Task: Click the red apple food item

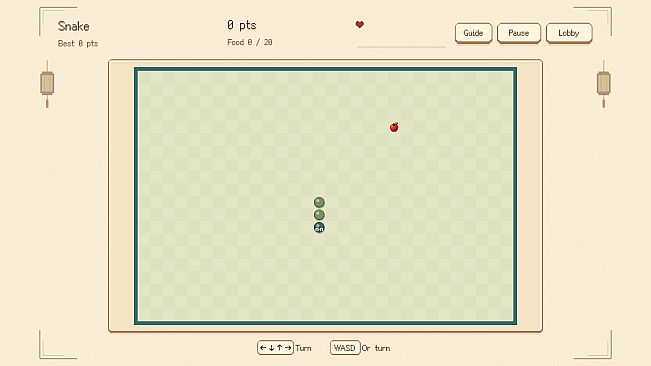Action: [x=394, y=127]
